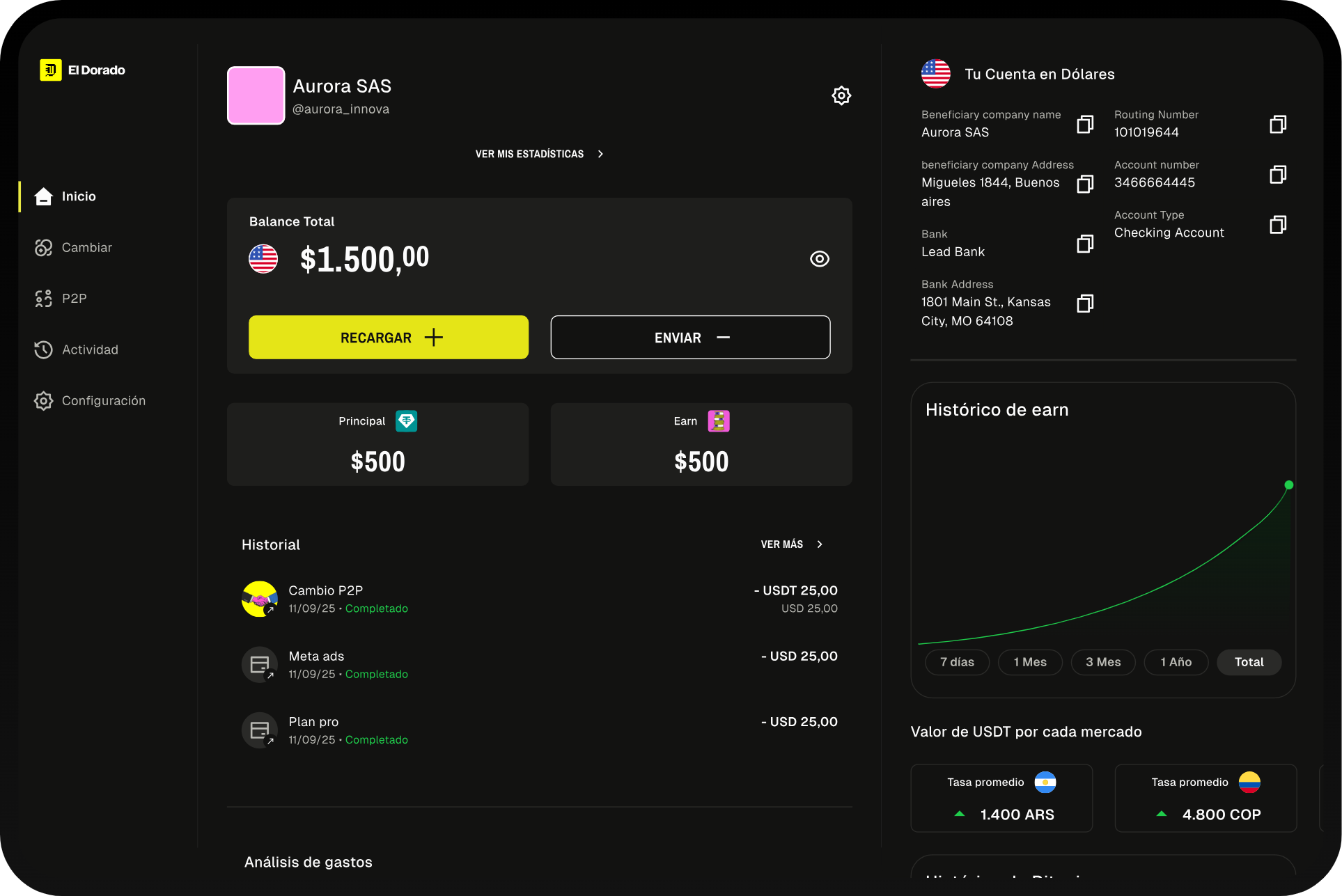Copy the Beneficiary company name

coord(1084,125)
